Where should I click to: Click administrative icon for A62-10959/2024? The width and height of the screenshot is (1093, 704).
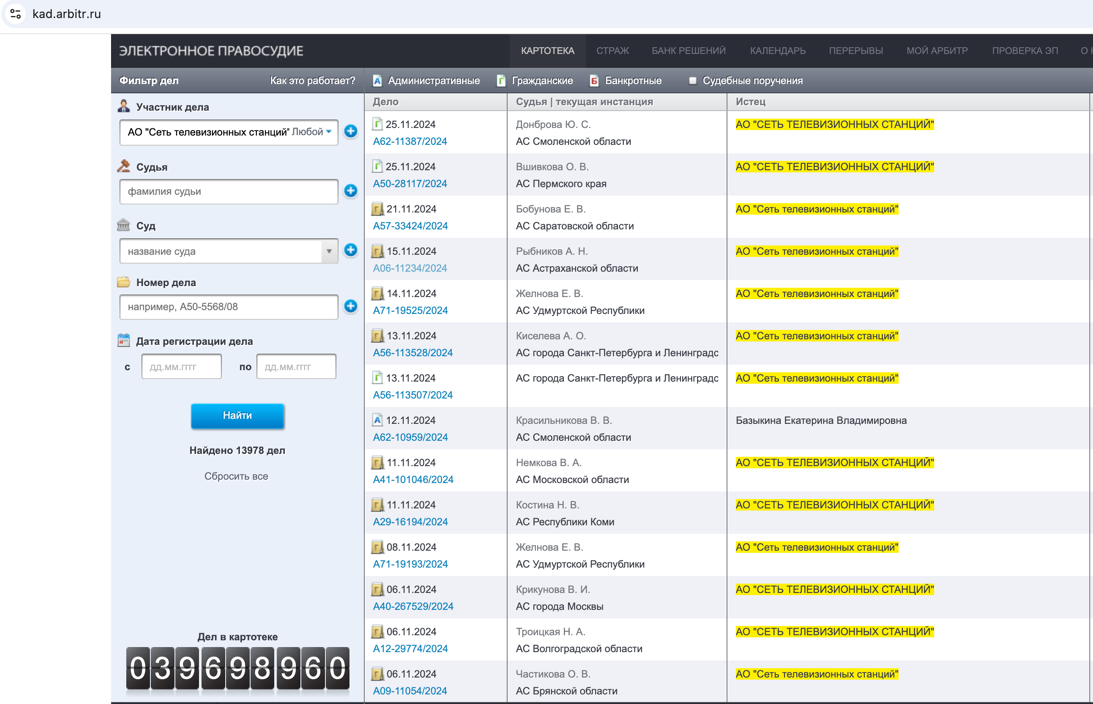coord(377,420)
